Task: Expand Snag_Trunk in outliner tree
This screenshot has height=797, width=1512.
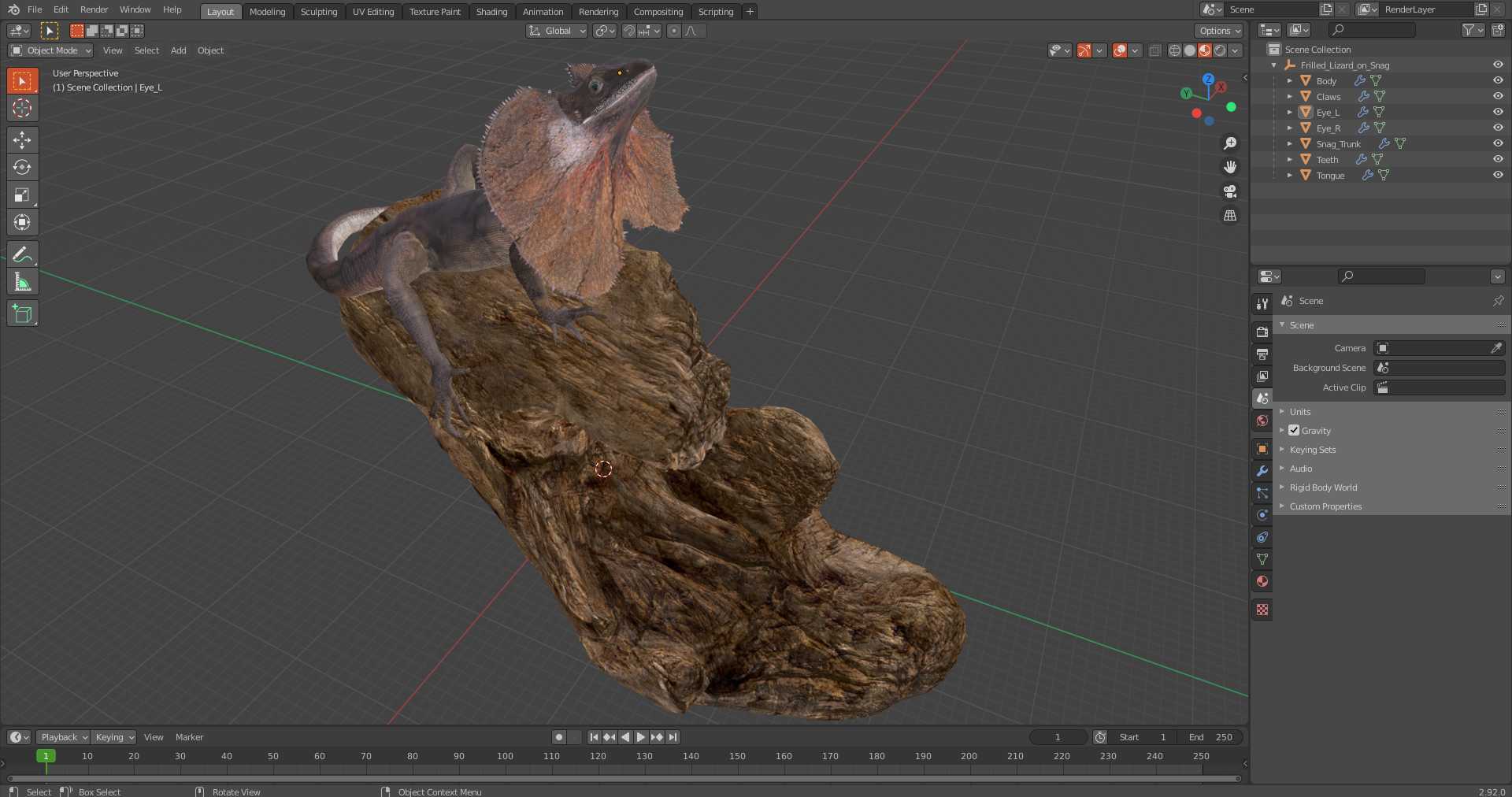Action: coord(1289,143)
